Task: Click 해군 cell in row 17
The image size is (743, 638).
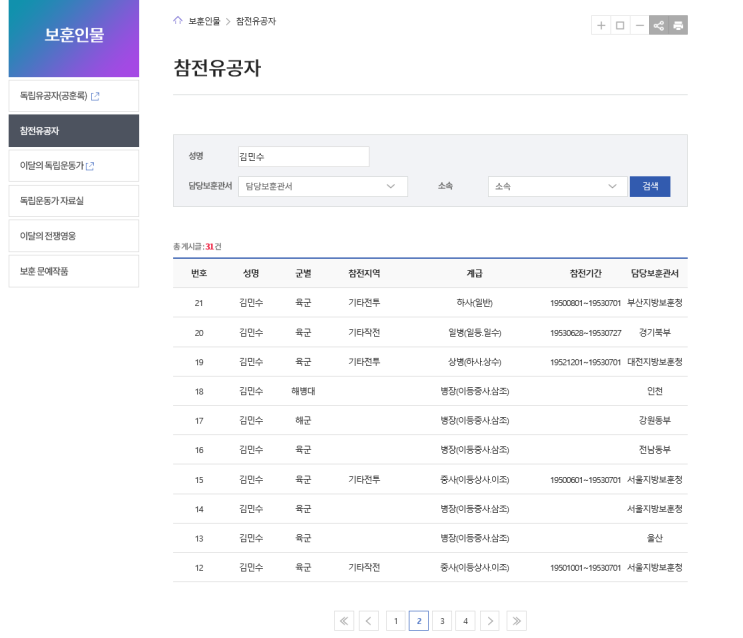Action: click(303, 420)
